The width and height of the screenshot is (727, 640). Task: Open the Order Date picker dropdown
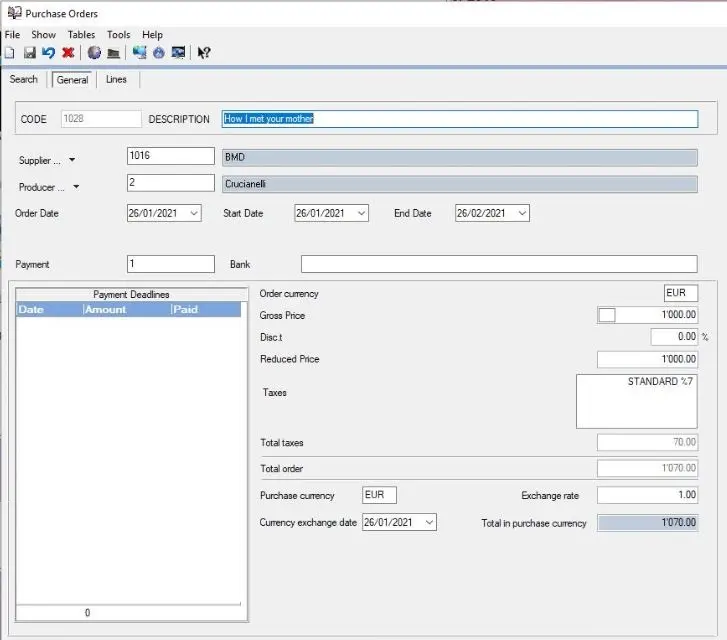193,213
